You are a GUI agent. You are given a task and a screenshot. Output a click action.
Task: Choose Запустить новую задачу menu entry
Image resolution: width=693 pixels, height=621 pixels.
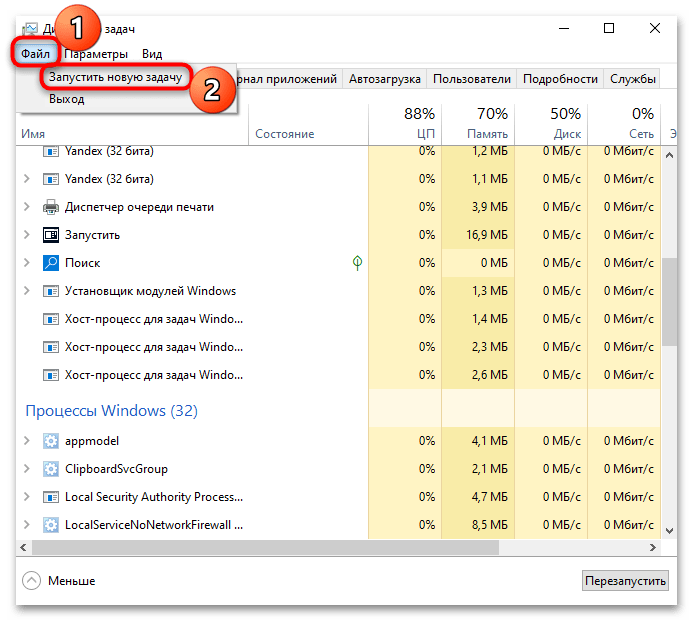(x=115, y=77)
